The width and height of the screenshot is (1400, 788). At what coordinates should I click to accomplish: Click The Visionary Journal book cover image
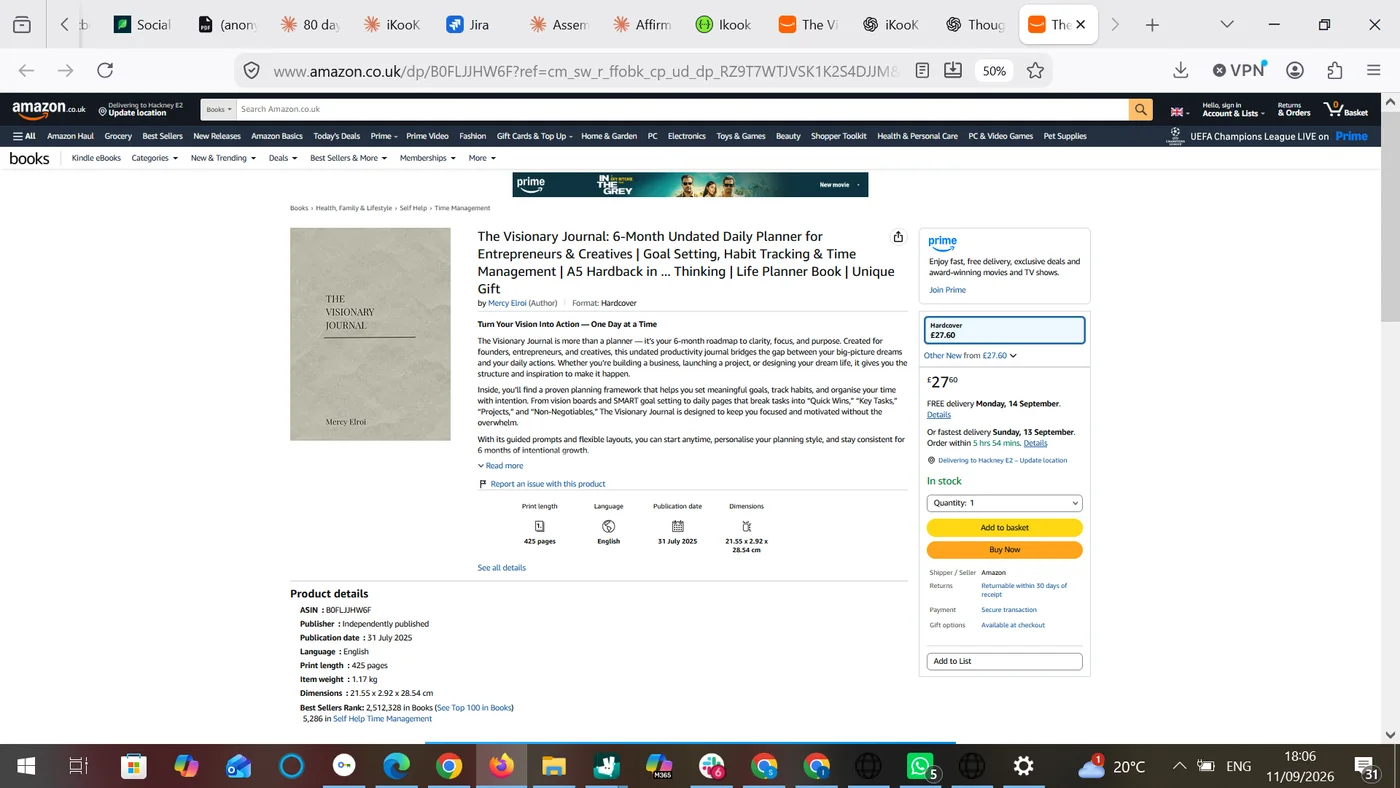(370, 334)
